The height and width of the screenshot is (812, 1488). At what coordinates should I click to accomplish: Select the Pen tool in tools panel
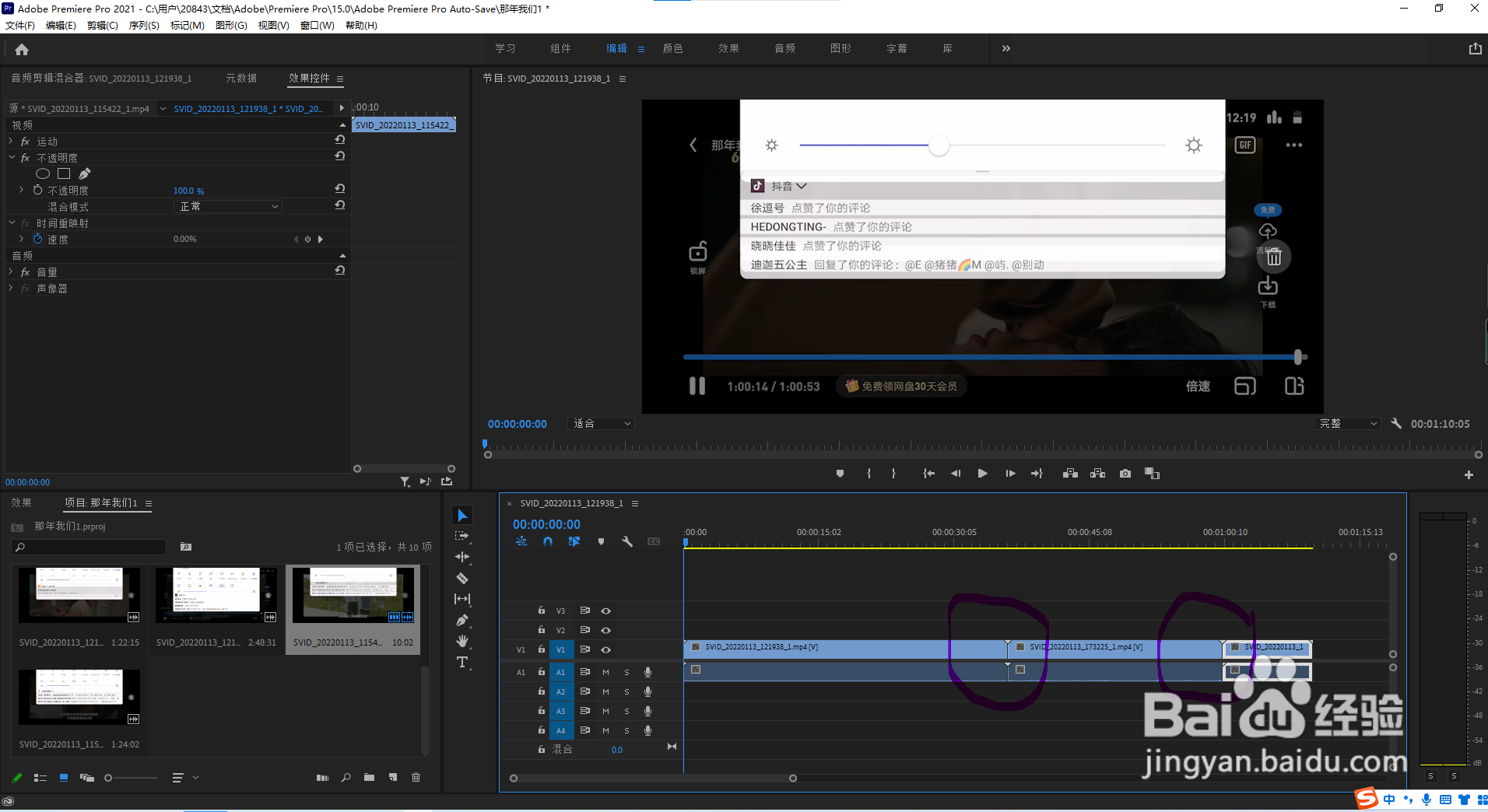tap(462, 620)
